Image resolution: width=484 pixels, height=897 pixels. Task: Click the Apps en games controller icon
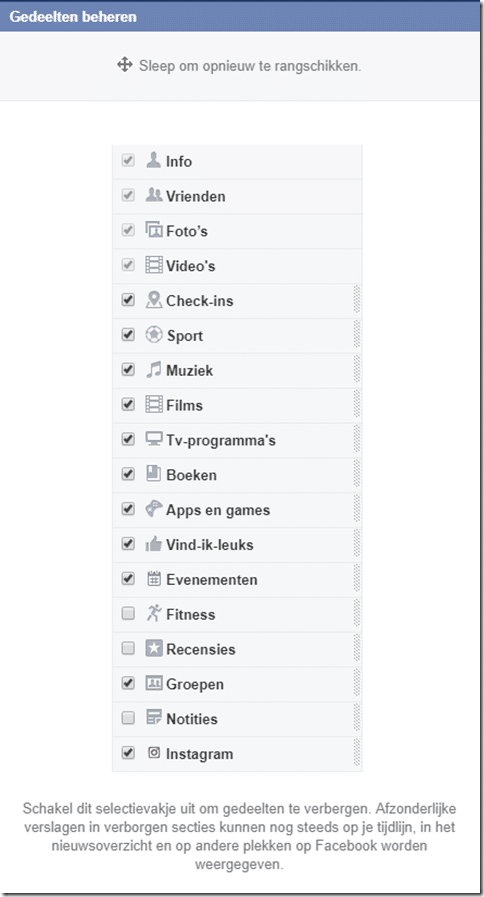pyautogui.click(x=153, y=509)
